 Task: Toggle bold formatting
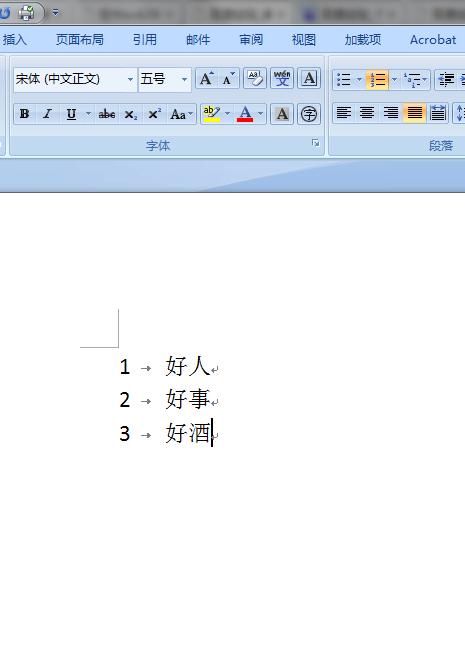point(25,114)
